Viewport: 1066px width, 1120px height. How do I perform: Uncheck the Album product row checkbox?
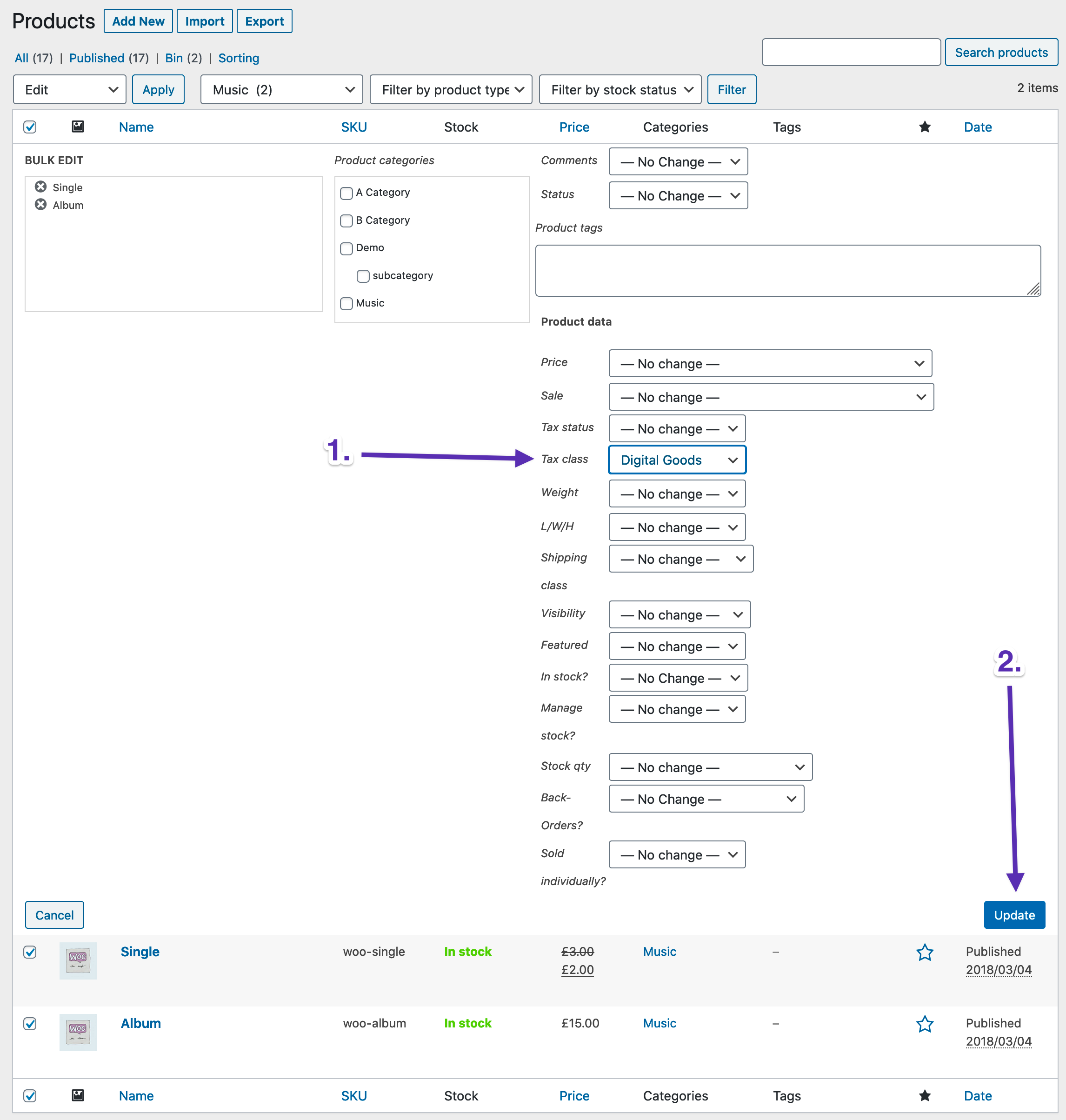click(30, 1023)
